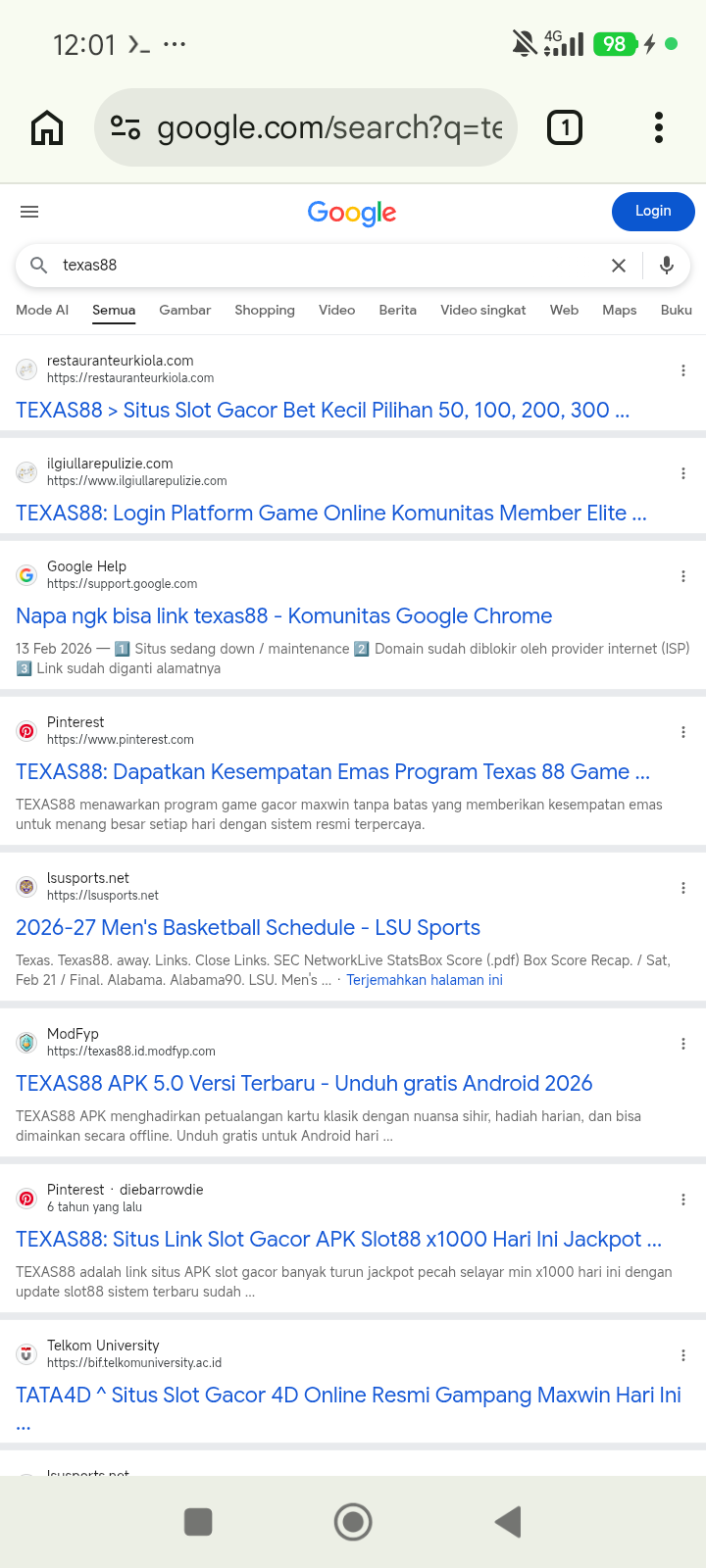Tap the ilgiullarepulizie.com site name

[110, 464]
